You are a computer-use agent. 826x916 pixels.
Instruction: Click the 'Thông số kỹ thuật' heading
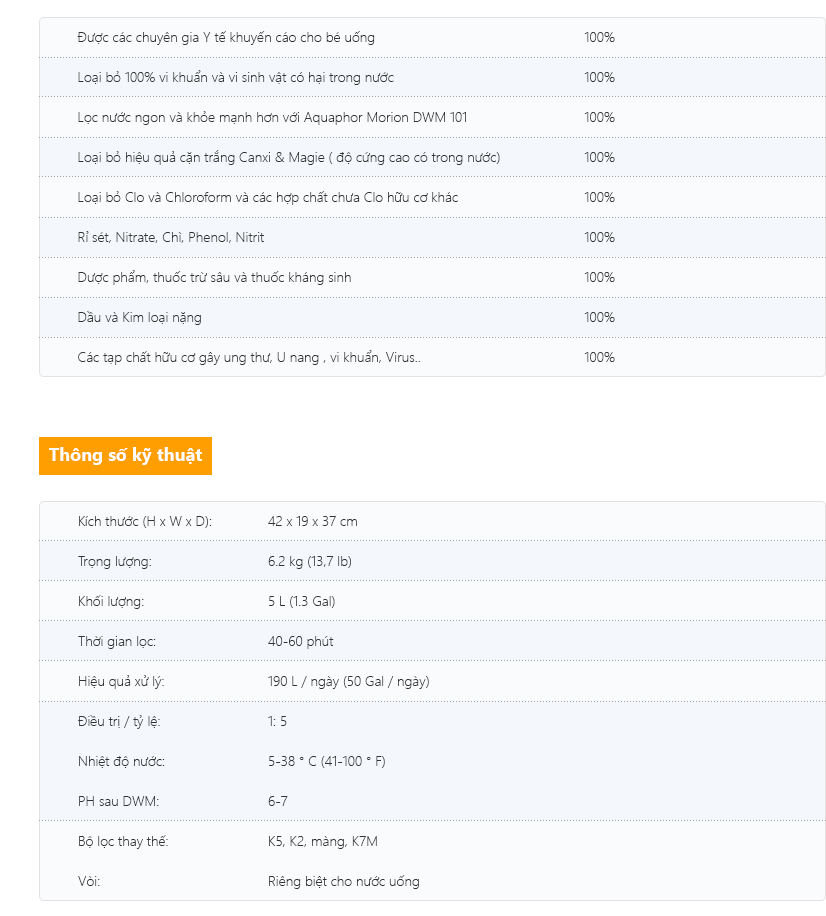pyautogui.click(x=125, y=455)
